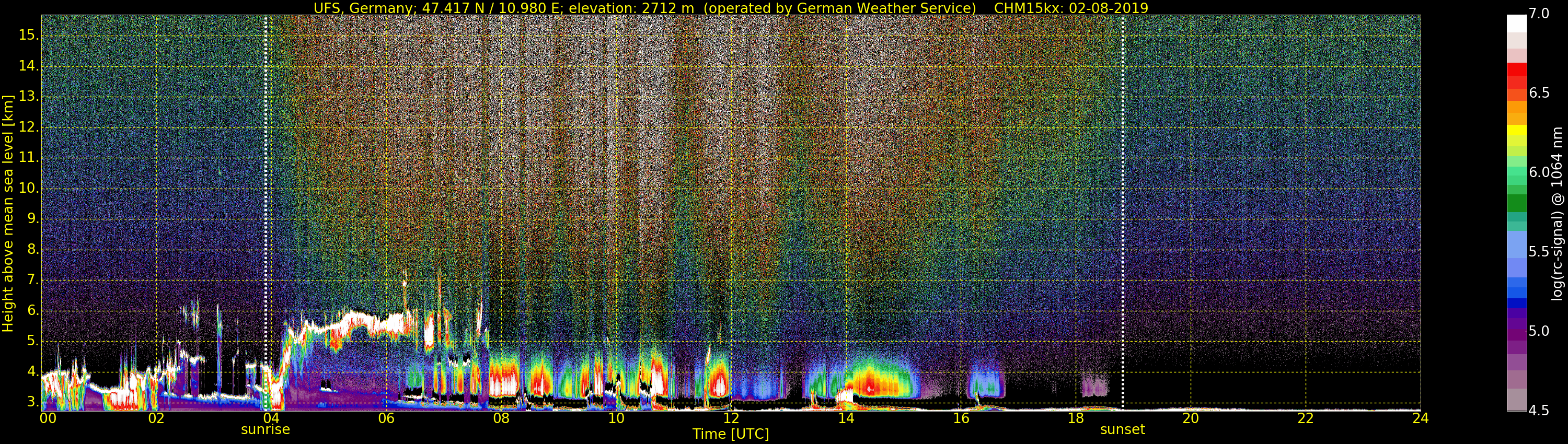The image size is (1568, 444).
Task: Click the height axis tick '7.'
Action: point(32,281)
